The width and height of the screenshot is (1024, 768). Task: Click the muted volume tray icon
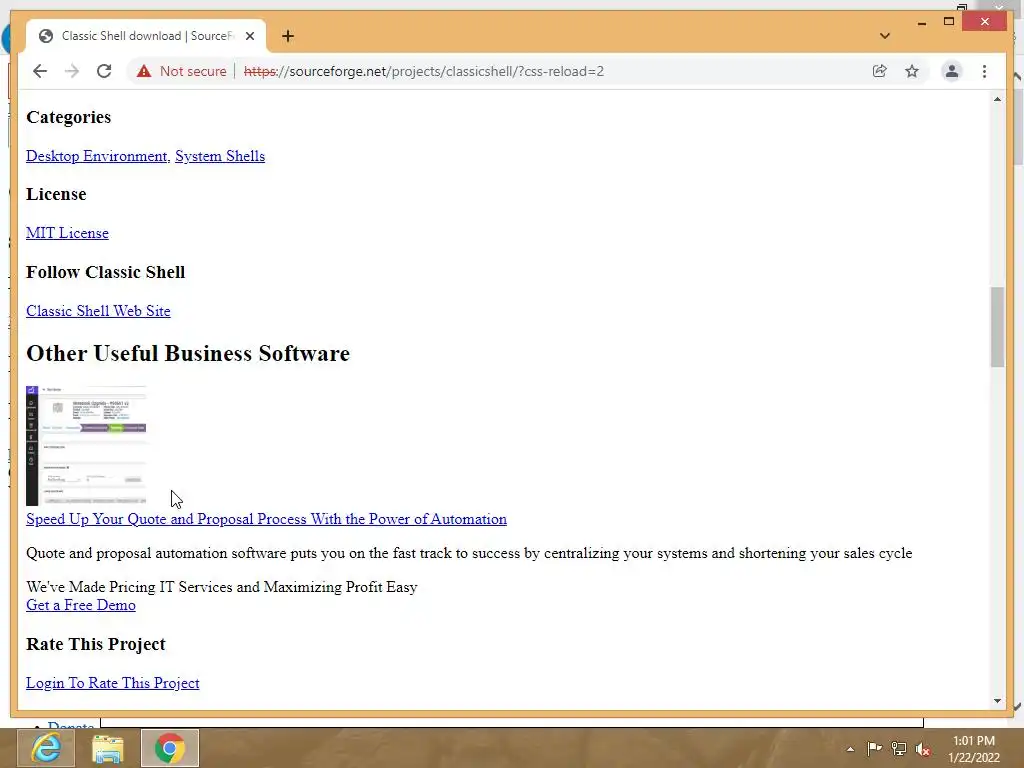coord(923,749)
